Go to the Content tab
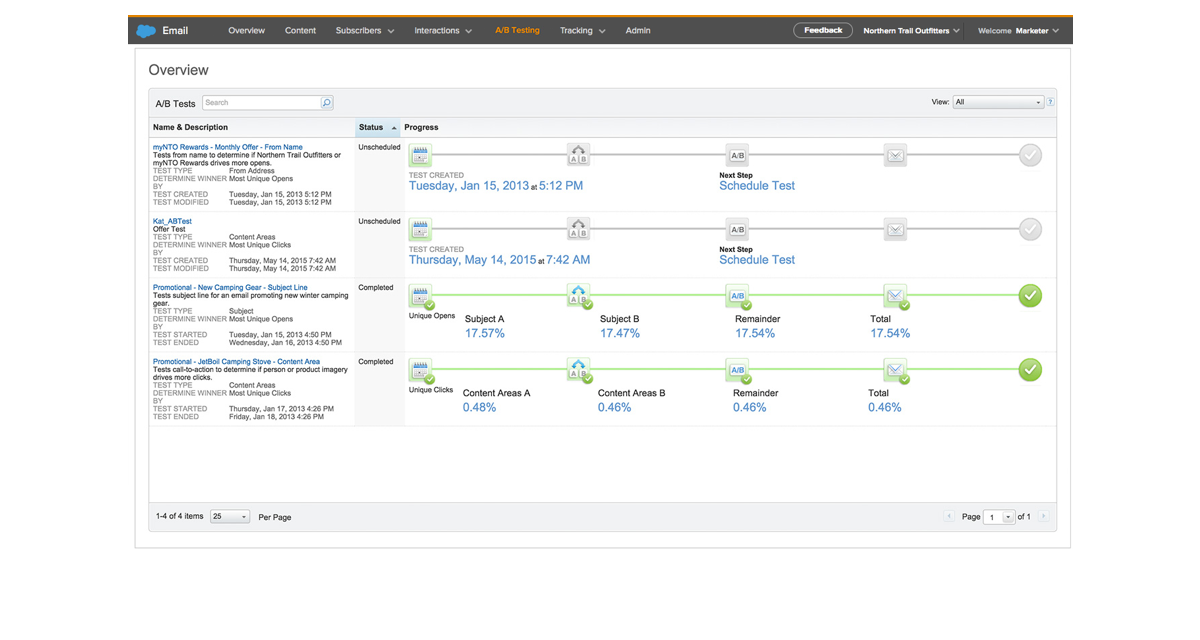Screen dimensions: 1200x640 click(300, 31)
